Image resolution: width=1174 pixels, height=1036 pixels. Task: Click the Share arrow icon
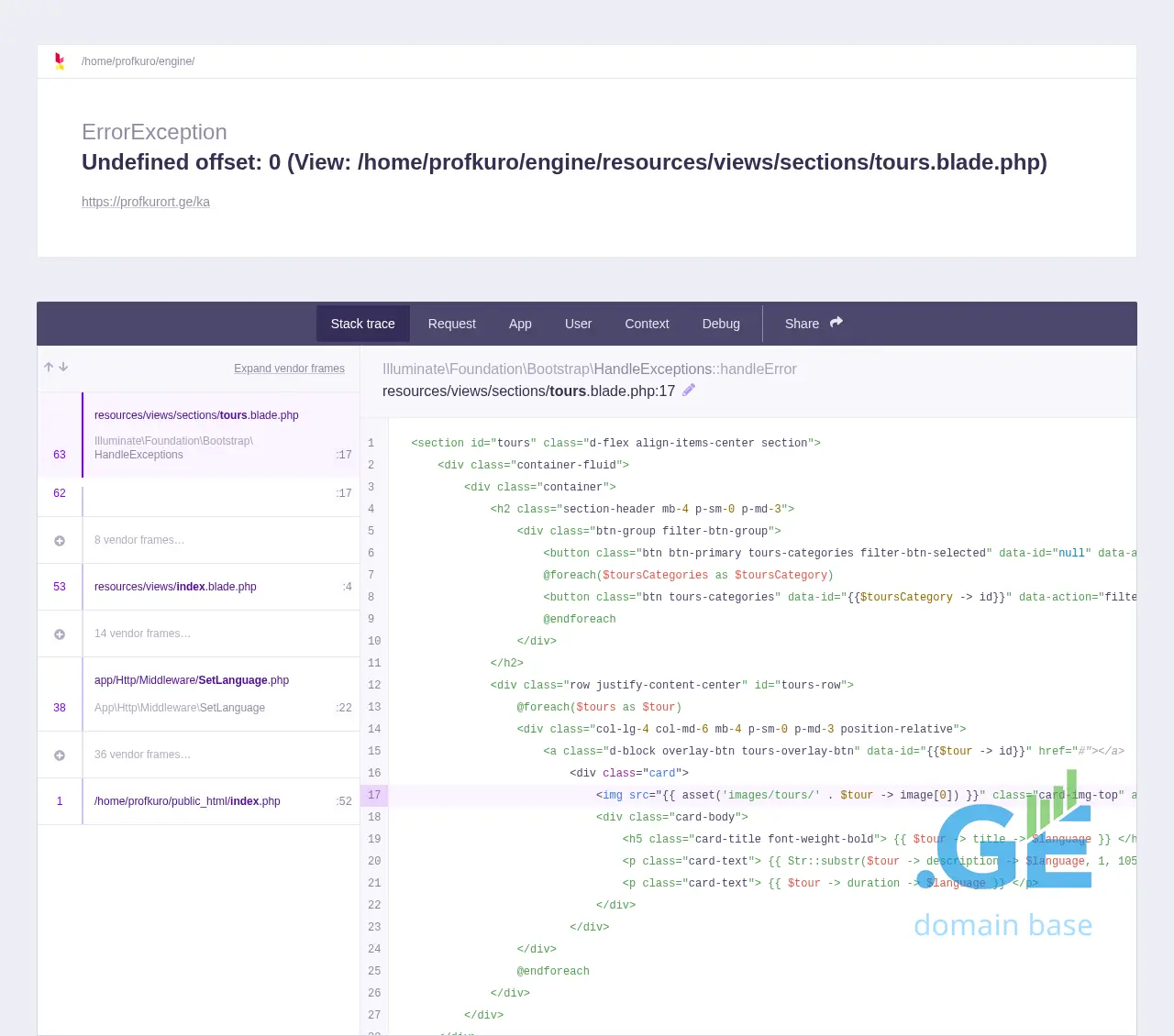[836, 323]
